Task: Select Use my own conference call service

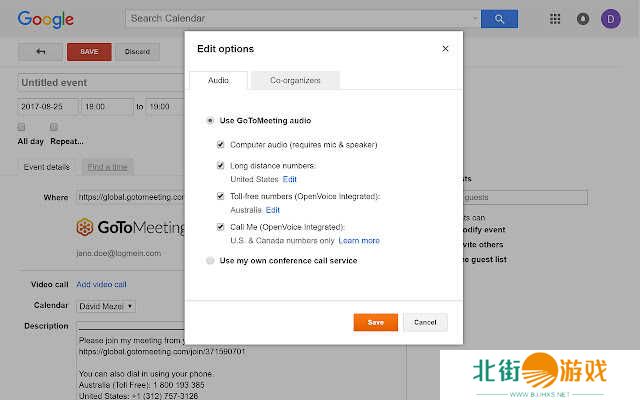Action: [210, 261]
